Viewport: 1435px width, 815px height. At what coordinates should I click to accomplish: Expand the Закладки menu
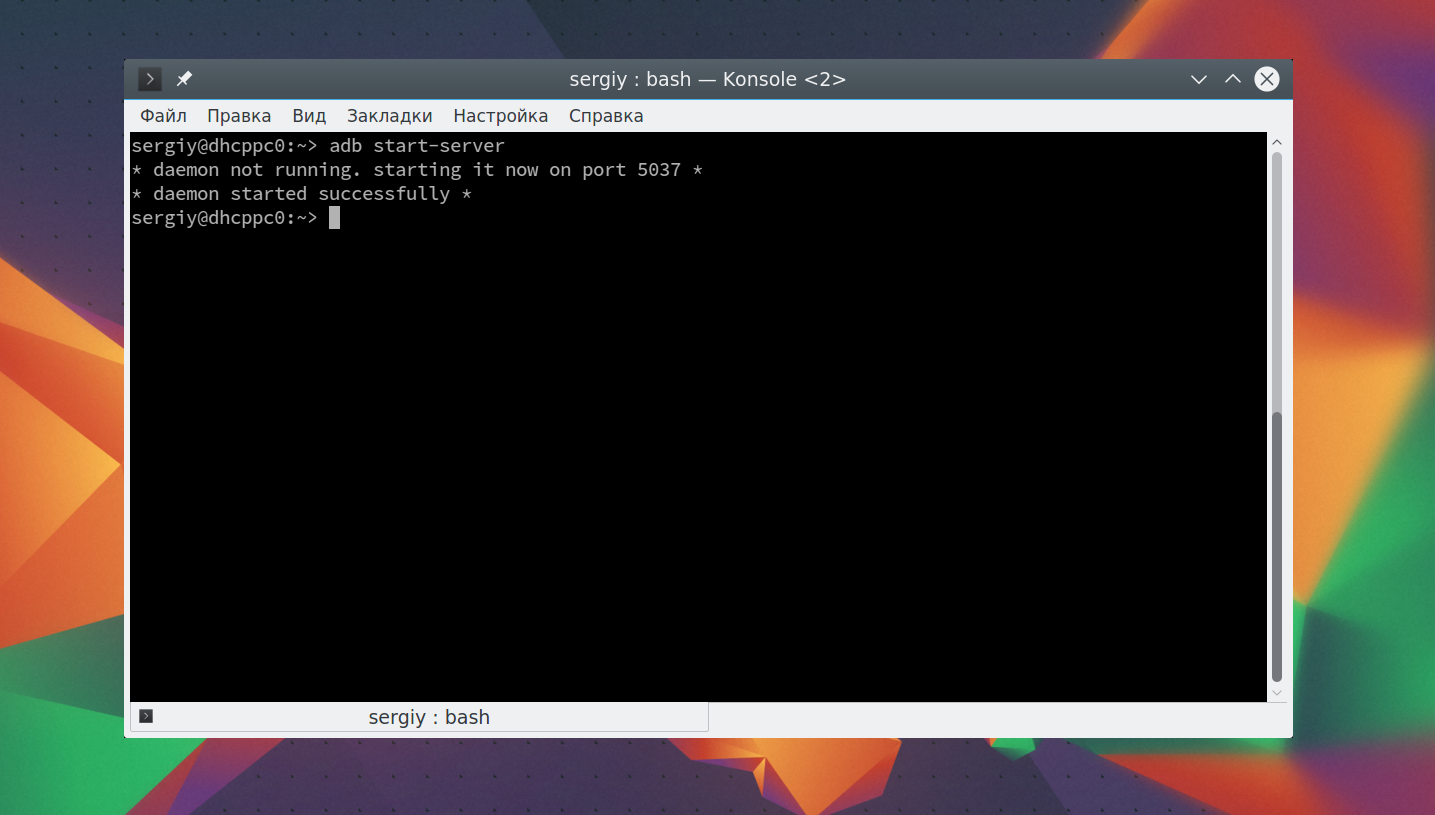(389, 116)
